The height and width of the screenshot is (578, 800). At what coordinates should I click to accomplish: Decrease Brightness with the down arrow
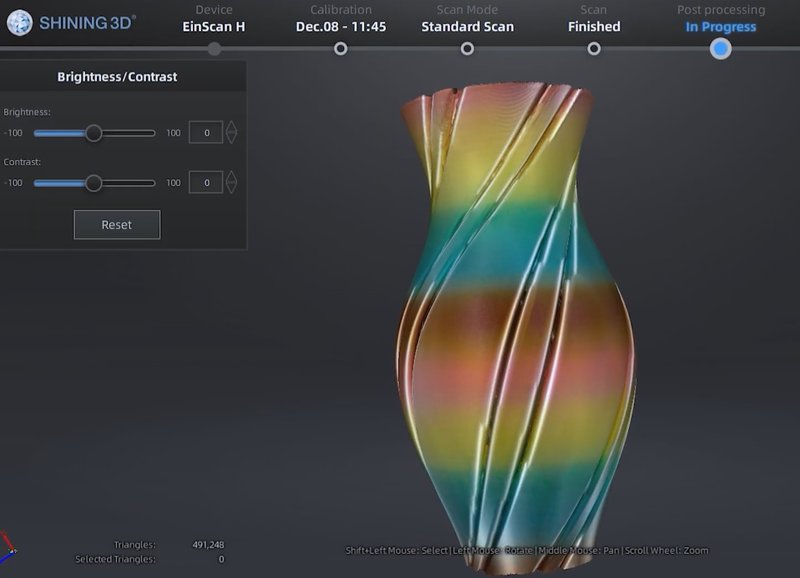[232, 138]
